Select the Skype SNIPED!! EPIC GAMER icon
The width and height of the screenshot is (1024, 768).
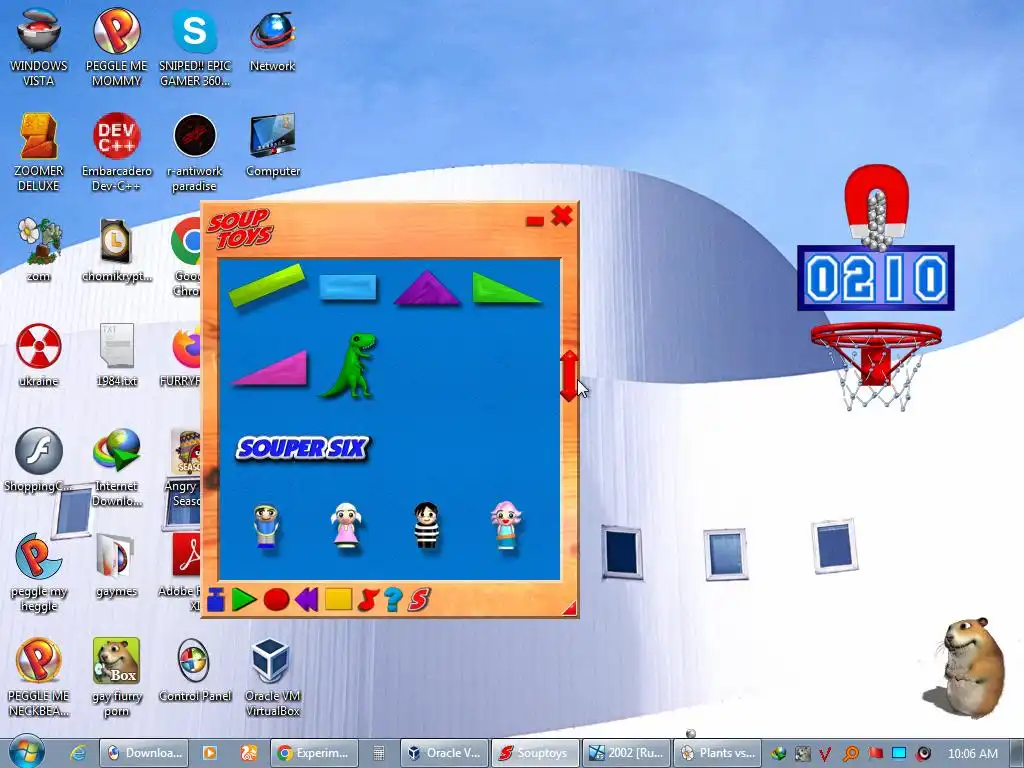coord(195,47)
